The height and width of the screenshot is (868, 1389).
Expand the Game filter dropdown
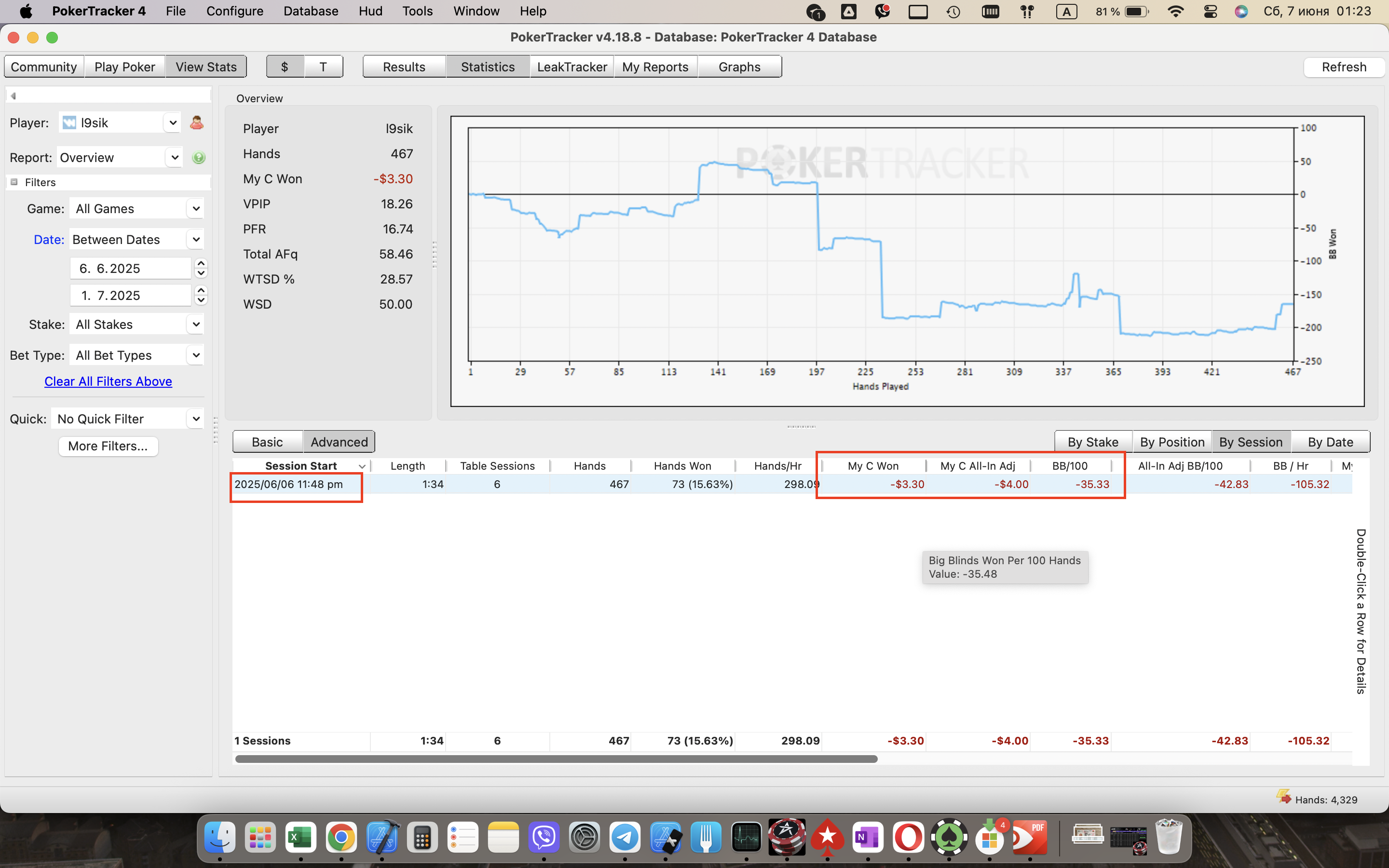coord(136,208)
